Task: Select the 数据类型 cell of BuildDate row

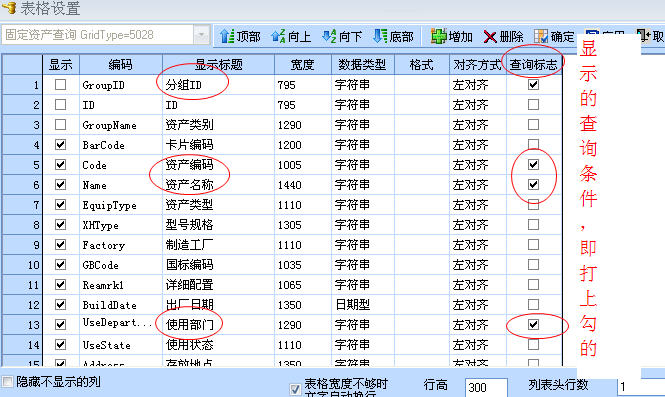Action: [363, 305]
